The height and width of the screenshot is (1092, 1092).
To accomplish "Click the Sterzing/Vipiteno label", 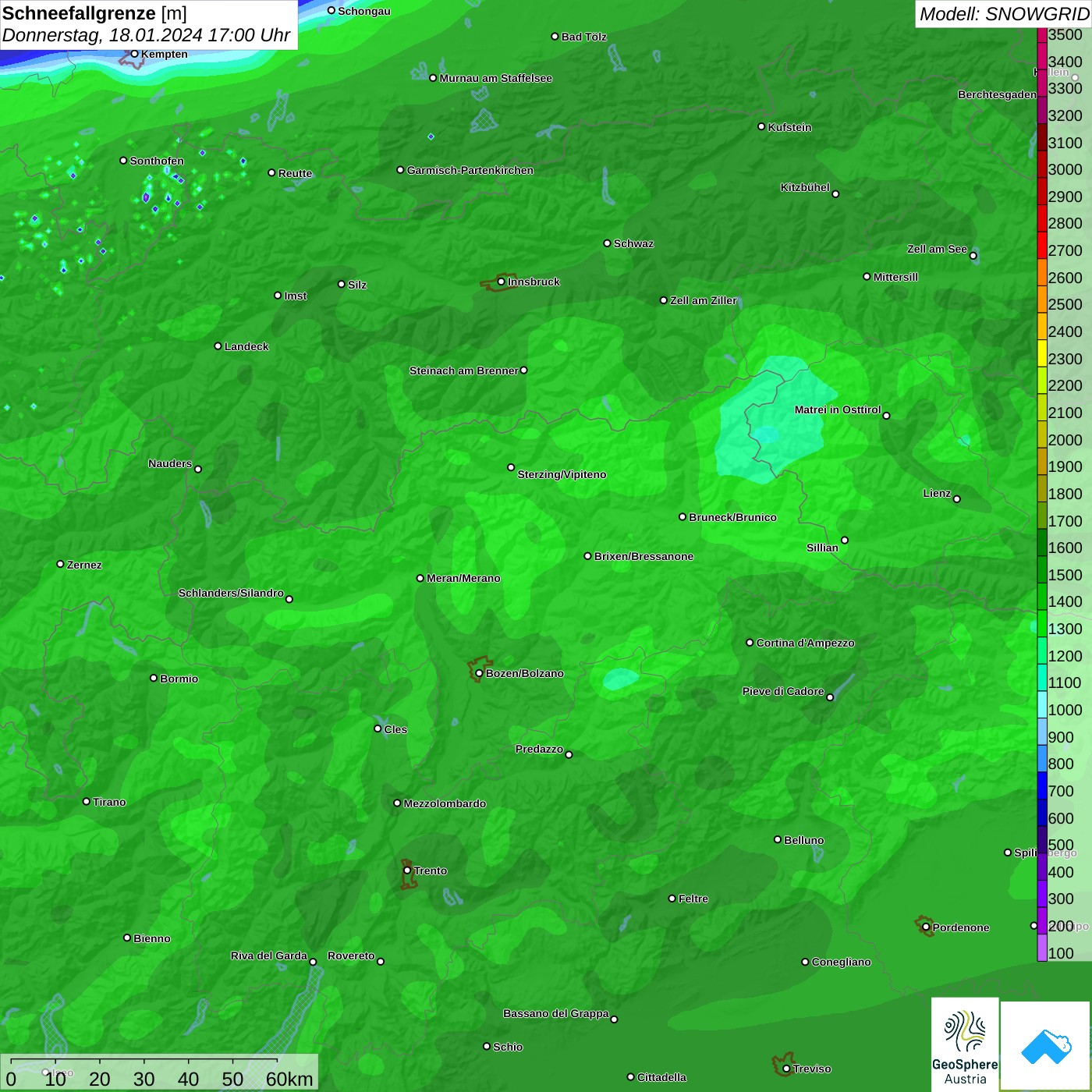I will tap(562, 474).
